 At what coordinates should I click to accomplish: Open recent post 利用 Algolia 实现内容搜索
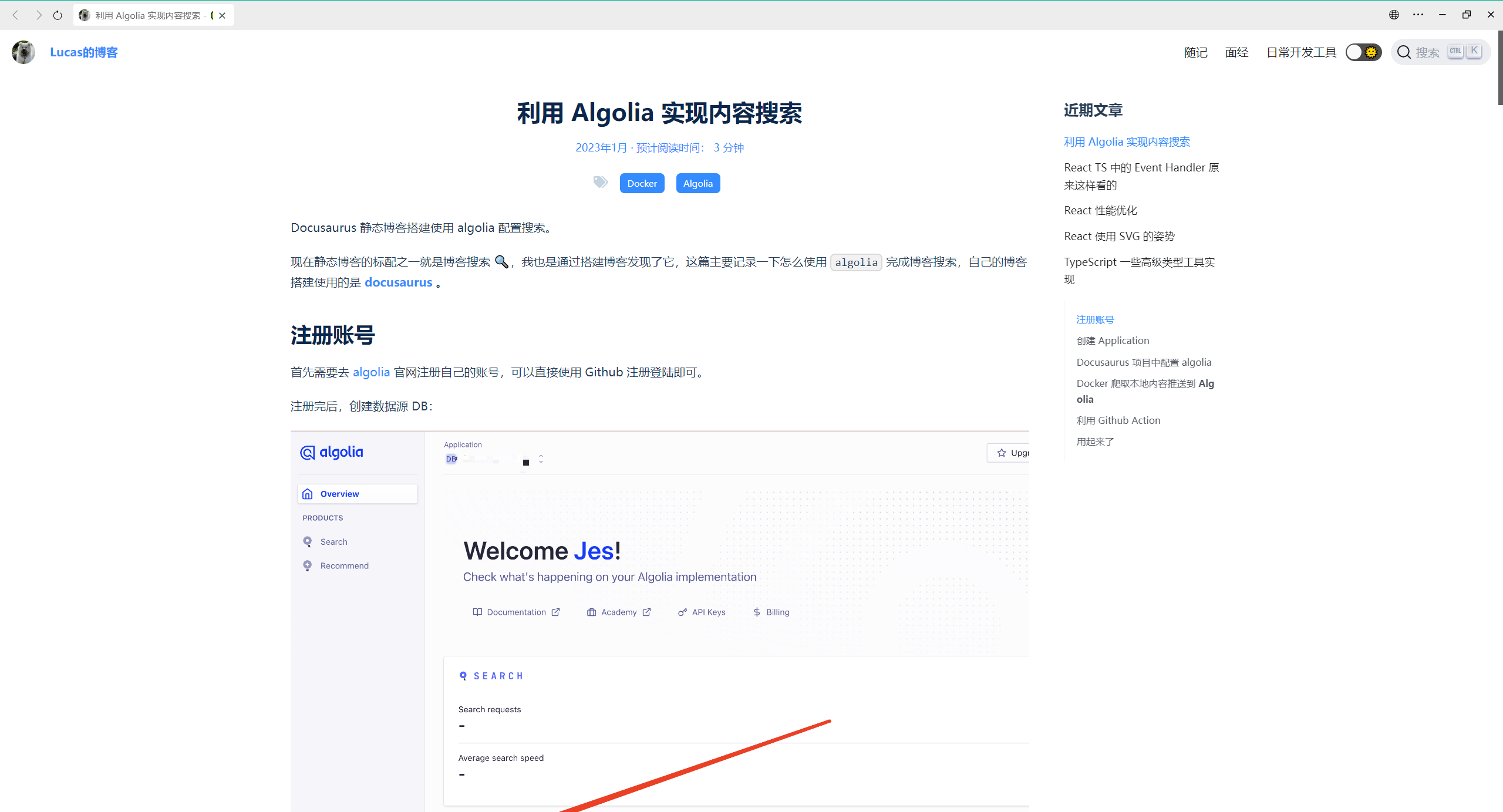(x=1127, y=141)
